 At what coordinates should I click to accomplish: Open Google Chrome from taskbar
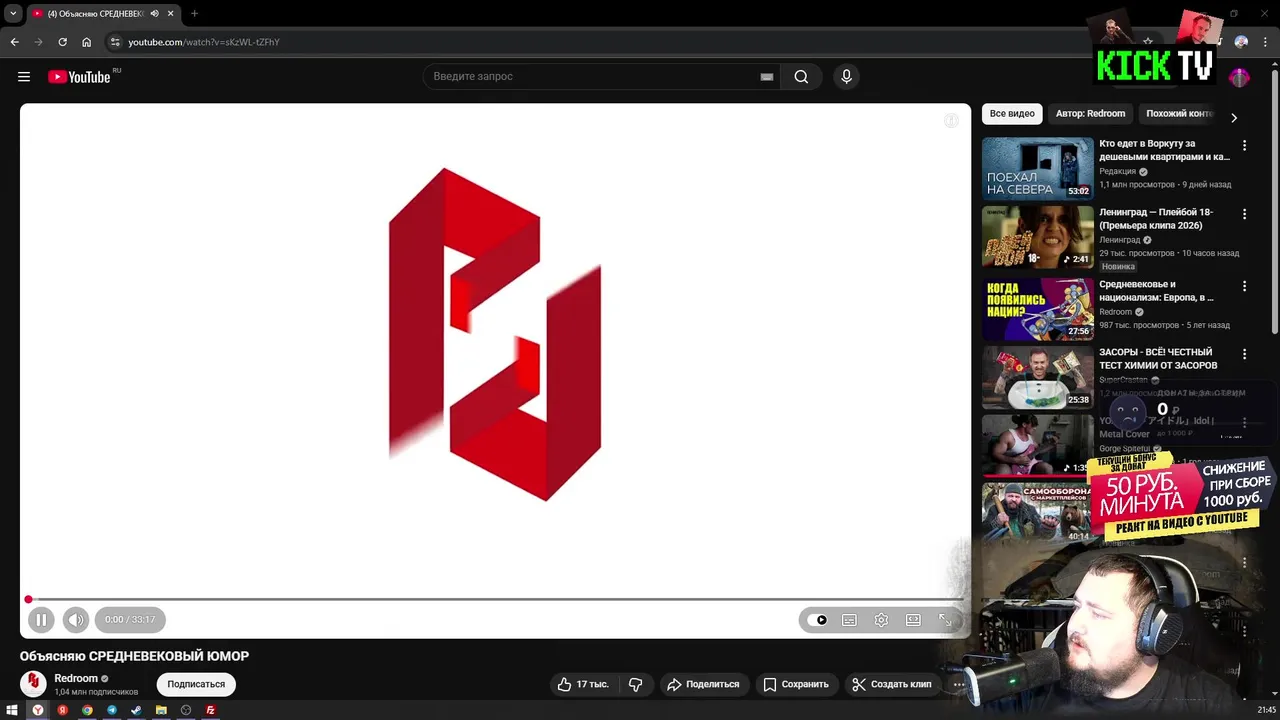point(87,710)
